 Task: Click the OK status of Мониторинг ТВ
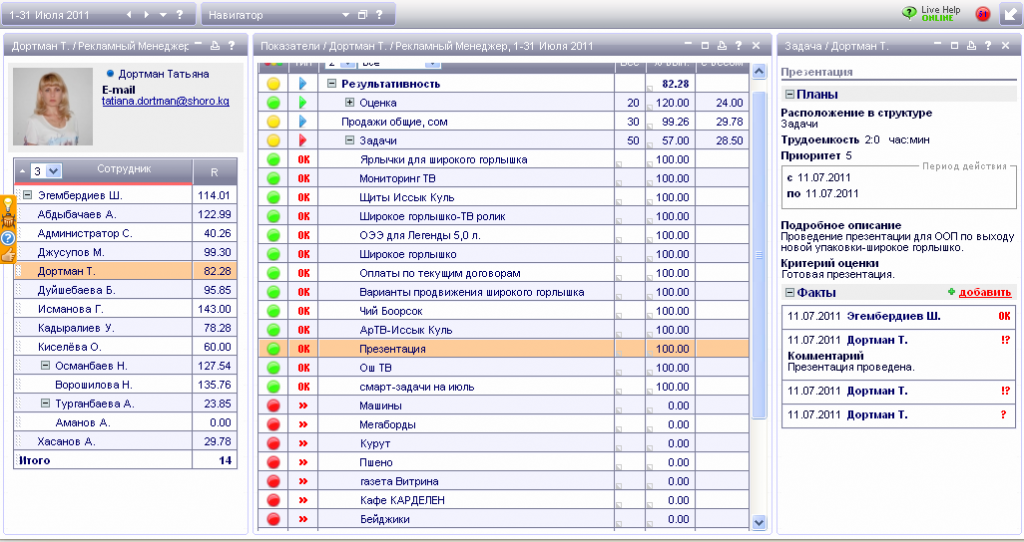pyautogui.click(x=304, y=178)
